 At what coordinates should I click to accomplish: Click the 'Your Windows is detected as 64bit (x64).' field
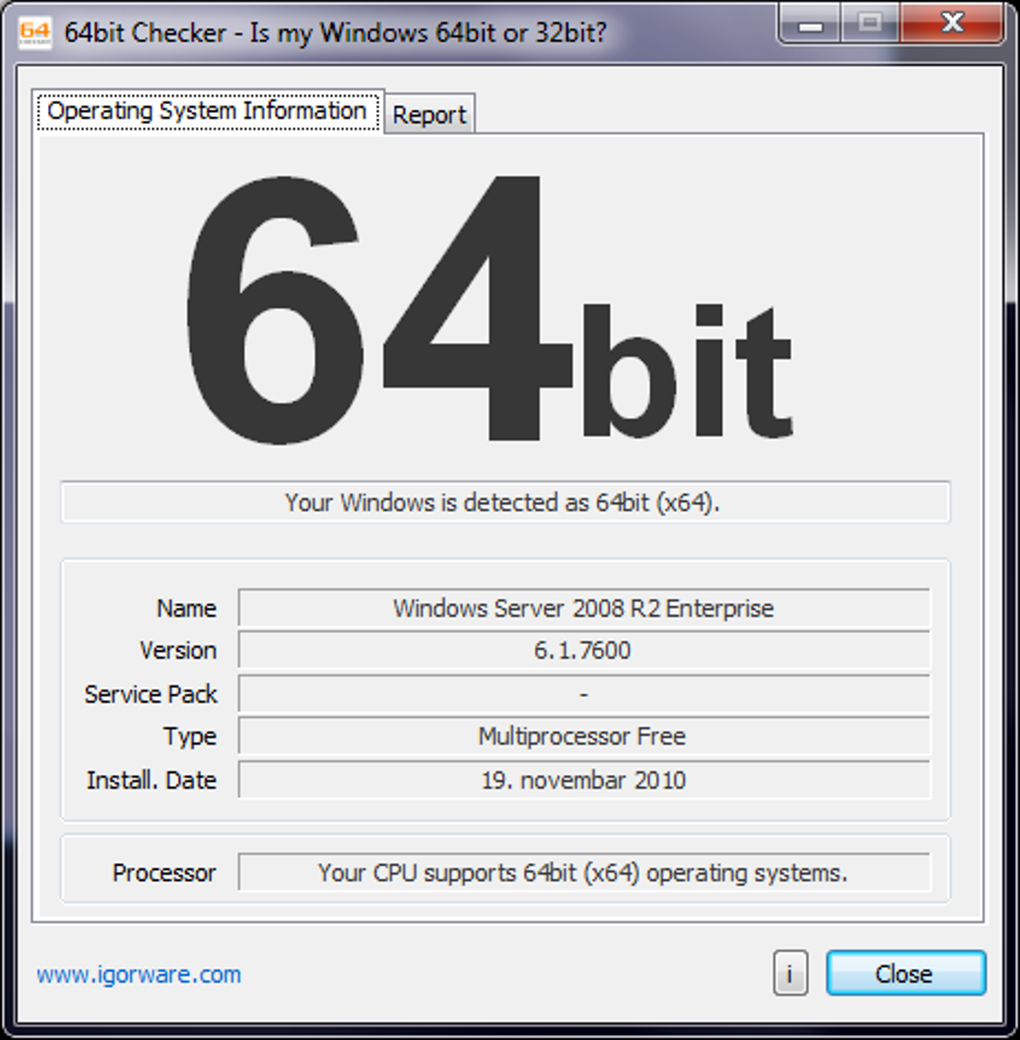[505, 502]
